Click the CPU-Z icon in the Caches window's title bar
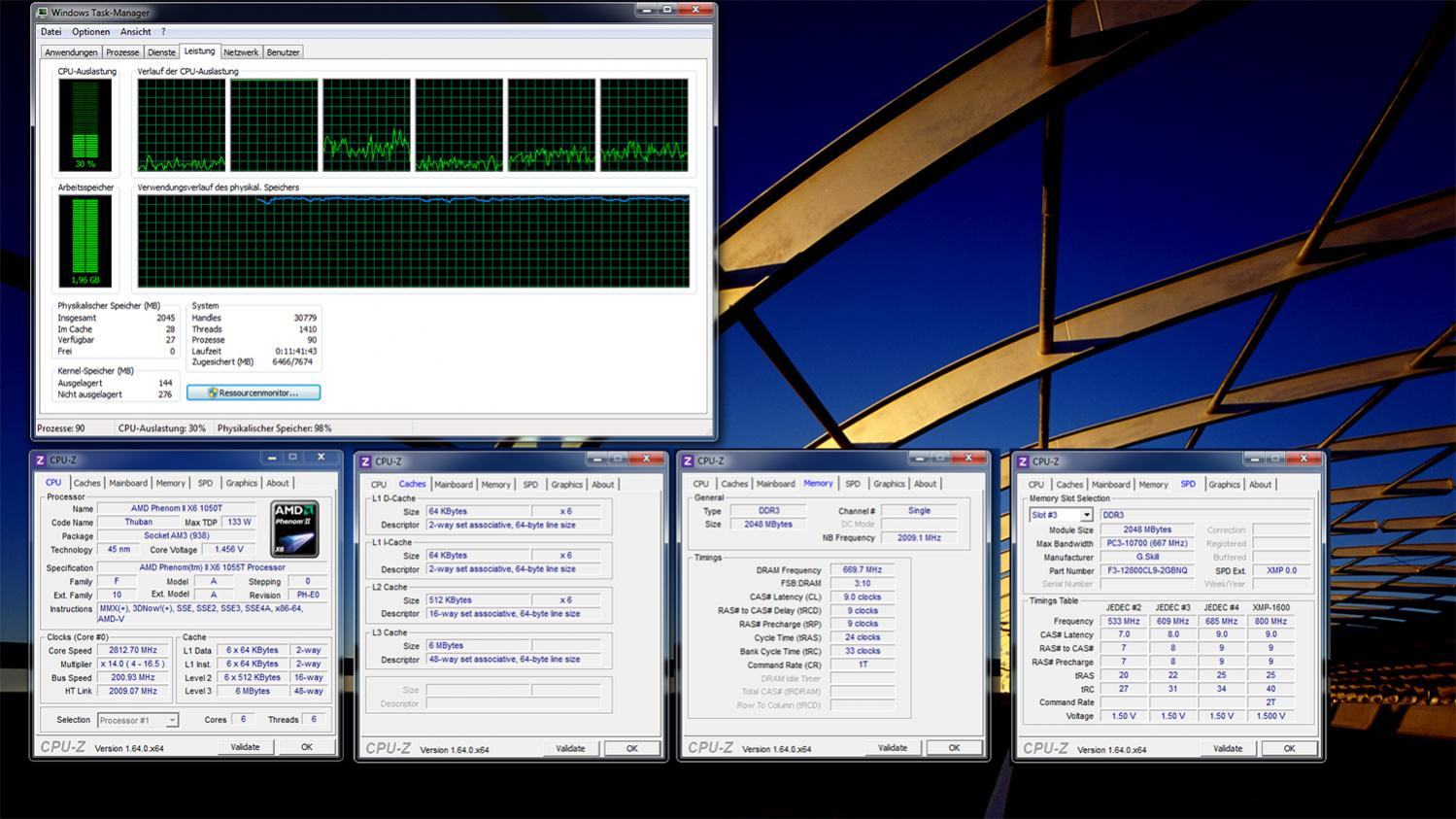The width and height of the screenshot is (1456, 819). click(x=365, y=461)
